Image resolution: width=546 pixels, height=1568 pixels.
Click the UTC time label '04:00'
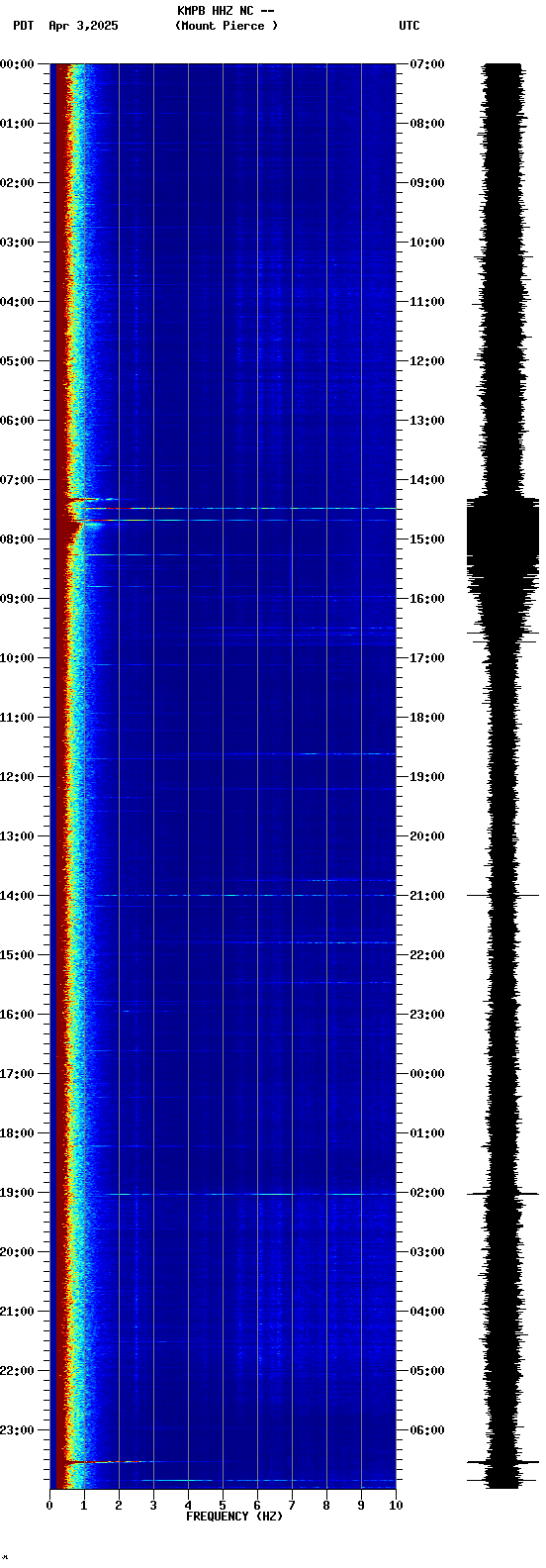tap(427, 1311)
